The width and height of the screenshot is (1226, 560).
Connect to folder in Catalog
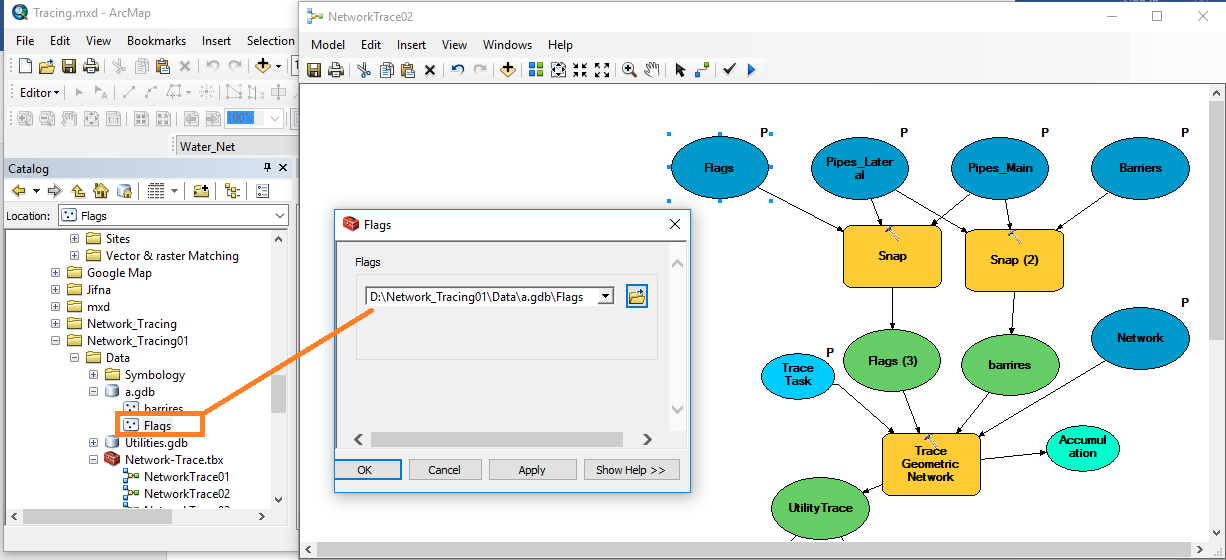pos(201,191)
